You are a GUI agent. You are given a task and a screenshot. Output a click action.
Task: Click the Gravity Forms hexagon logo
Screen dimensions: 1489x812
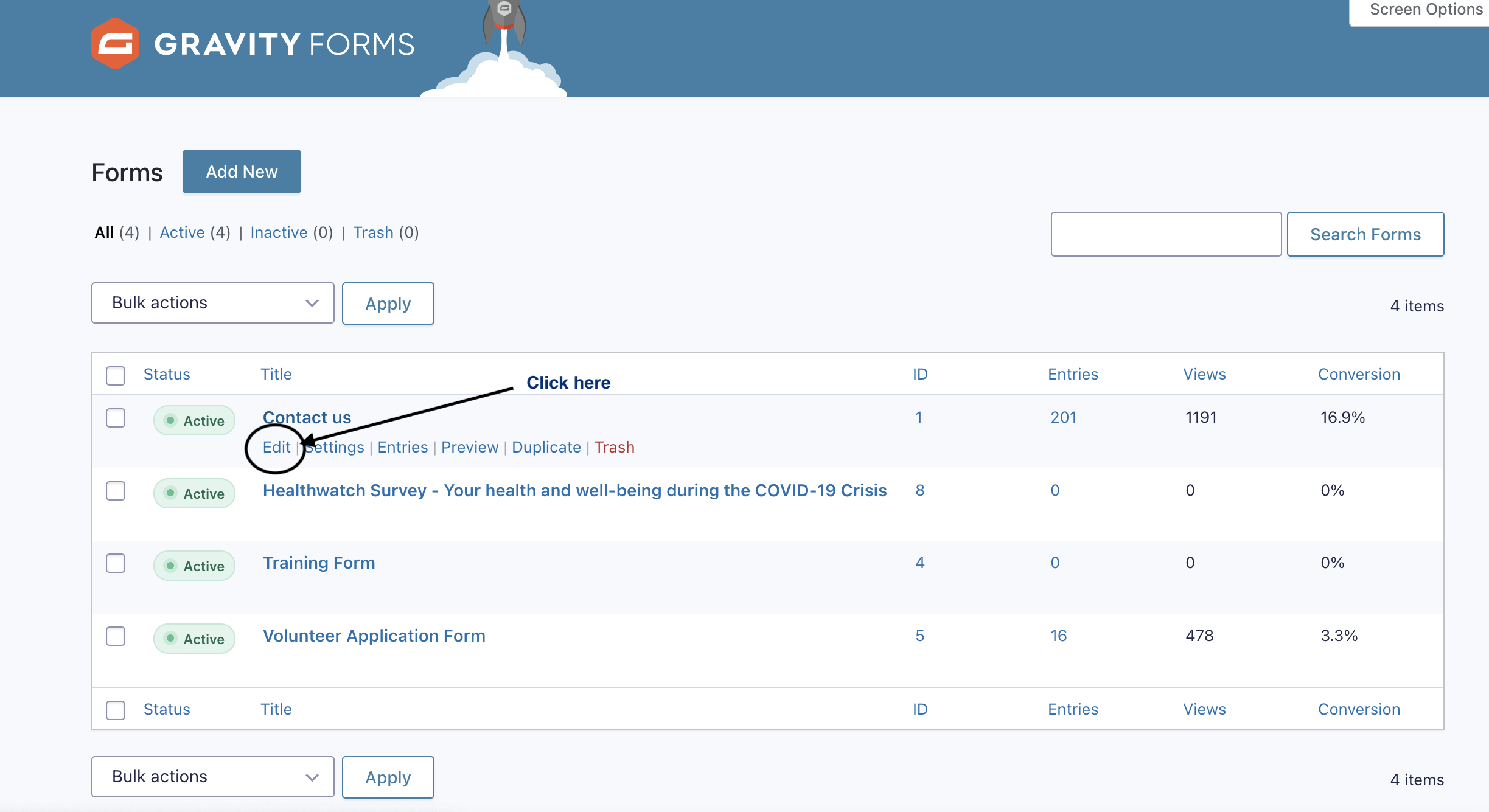tap(115, 44)
